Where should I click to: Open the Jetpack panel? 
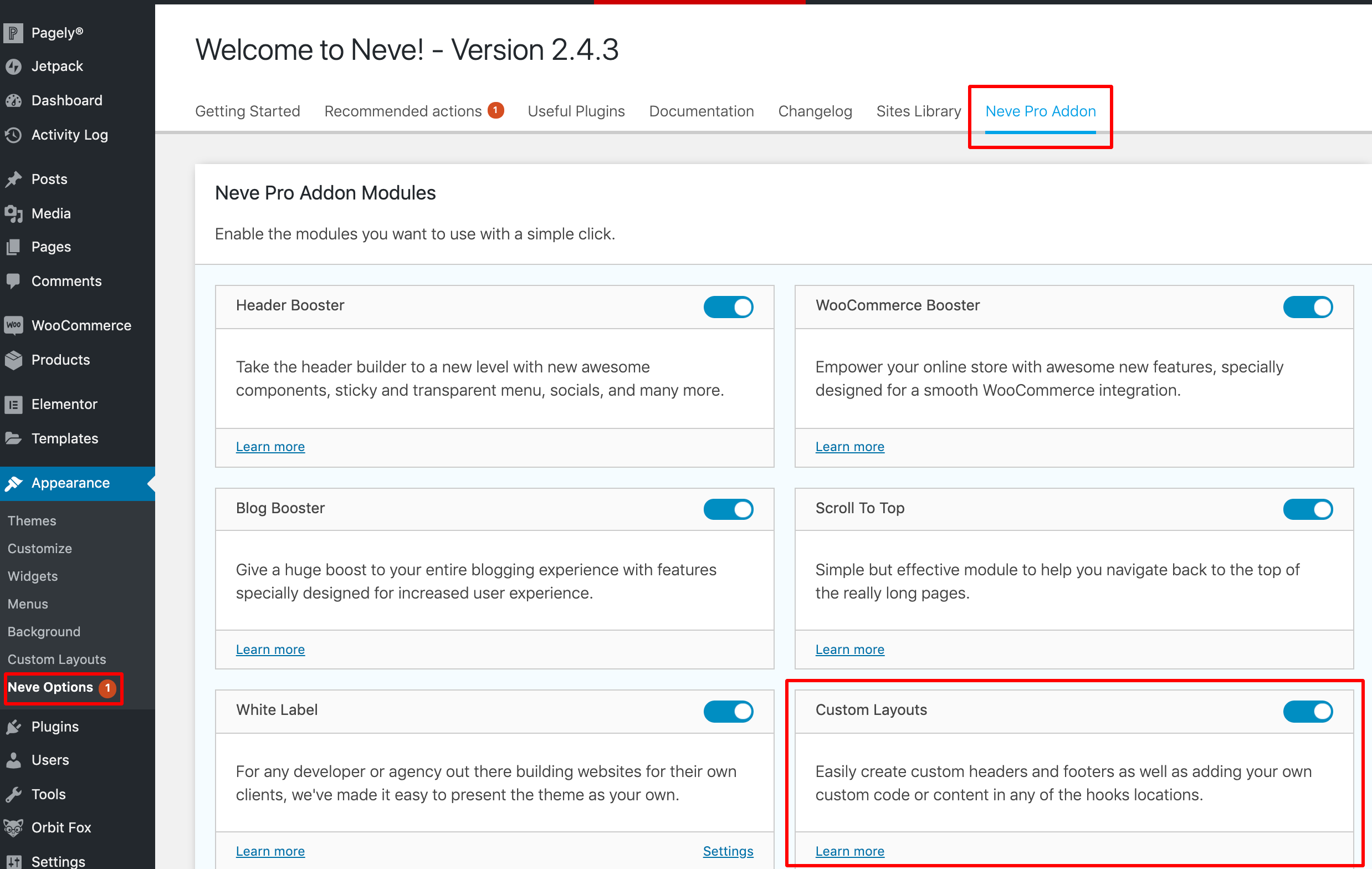[x=14, y=66]
